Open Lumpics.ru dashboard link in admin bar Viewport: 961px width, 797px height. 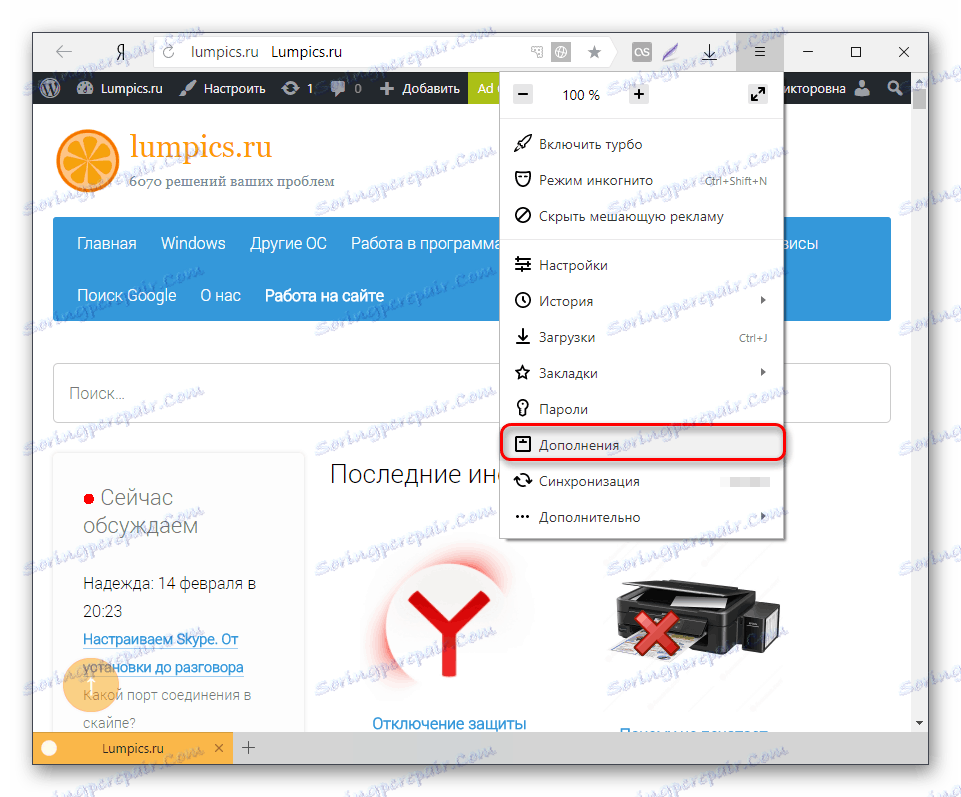pyautogui.click(x=120, y=88)
